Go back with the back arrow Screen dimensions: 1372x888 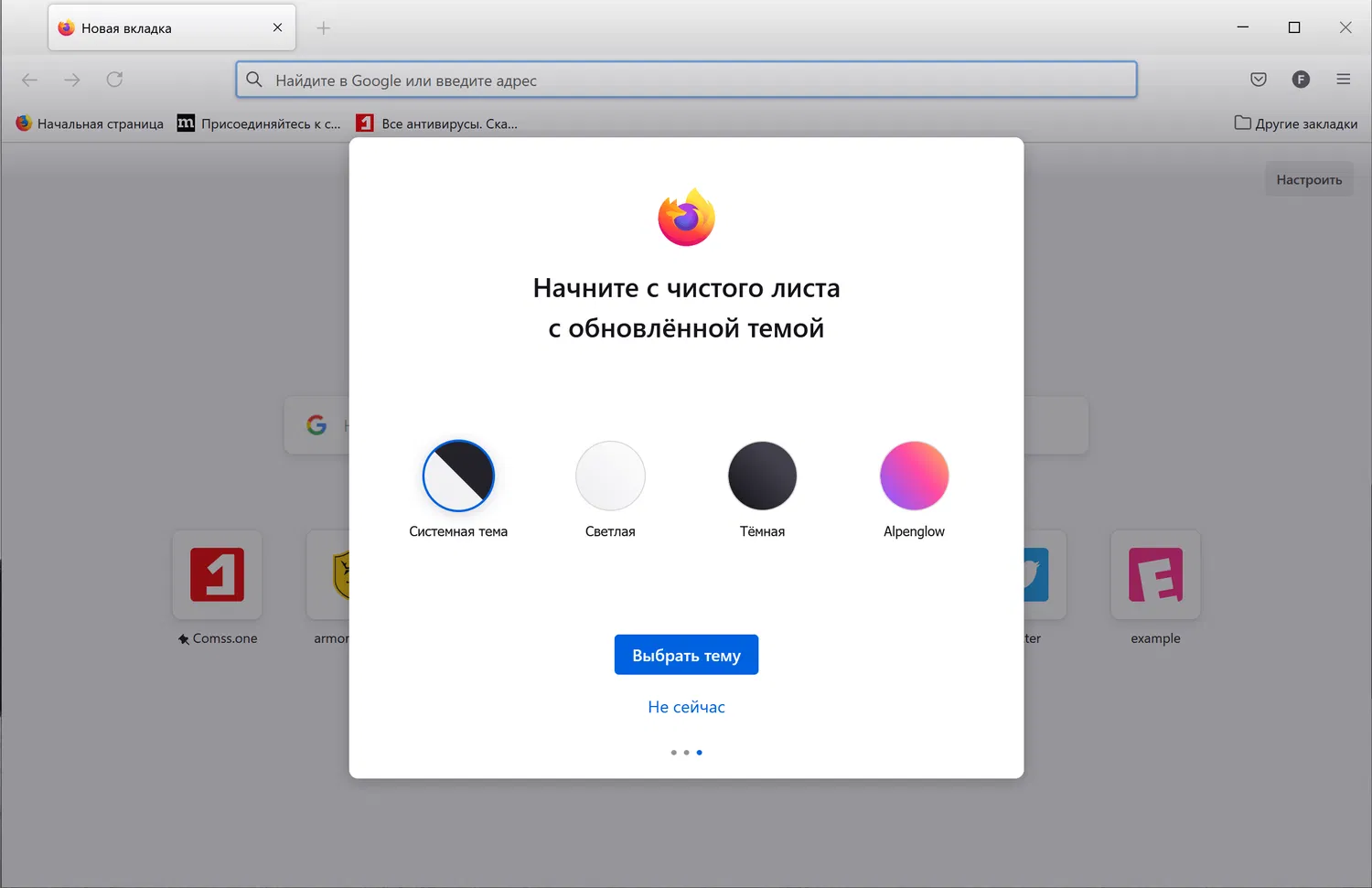click(x=29, y=80)
